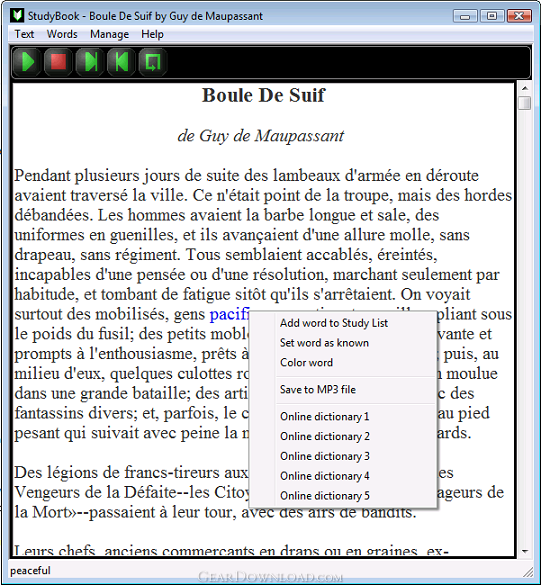
Task: Click the scrollbar up arrow
Action: tap(525, 88)
